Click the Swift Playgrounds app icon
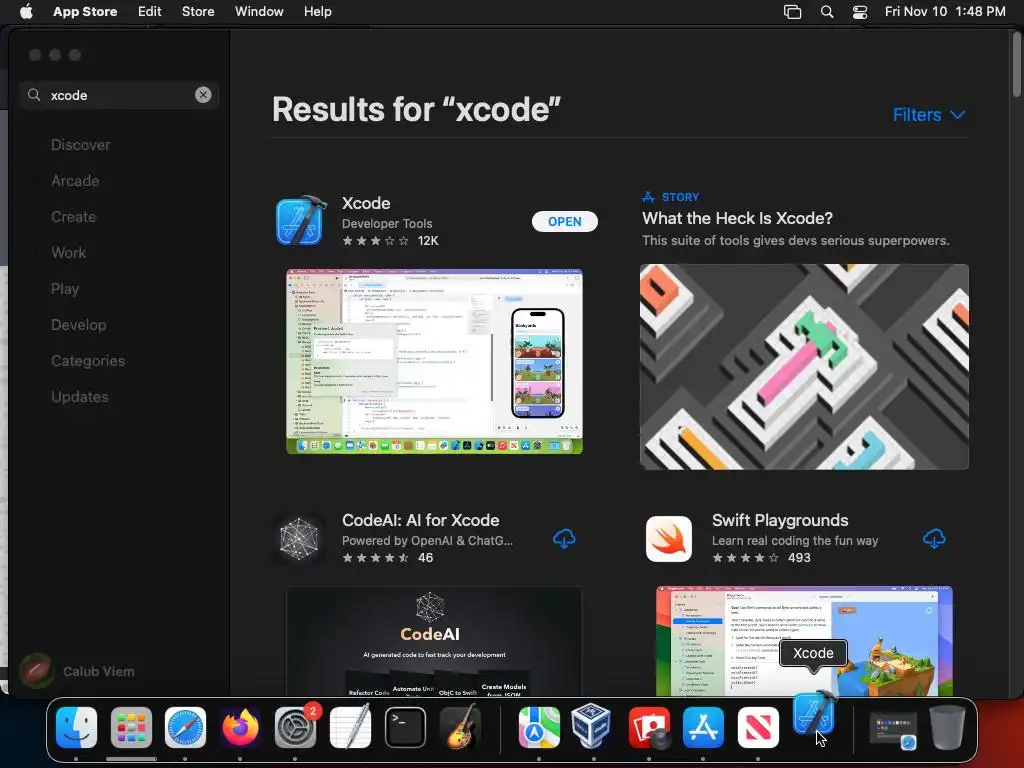The width and height of the screenshot is (1024, 768). [669, 539]
